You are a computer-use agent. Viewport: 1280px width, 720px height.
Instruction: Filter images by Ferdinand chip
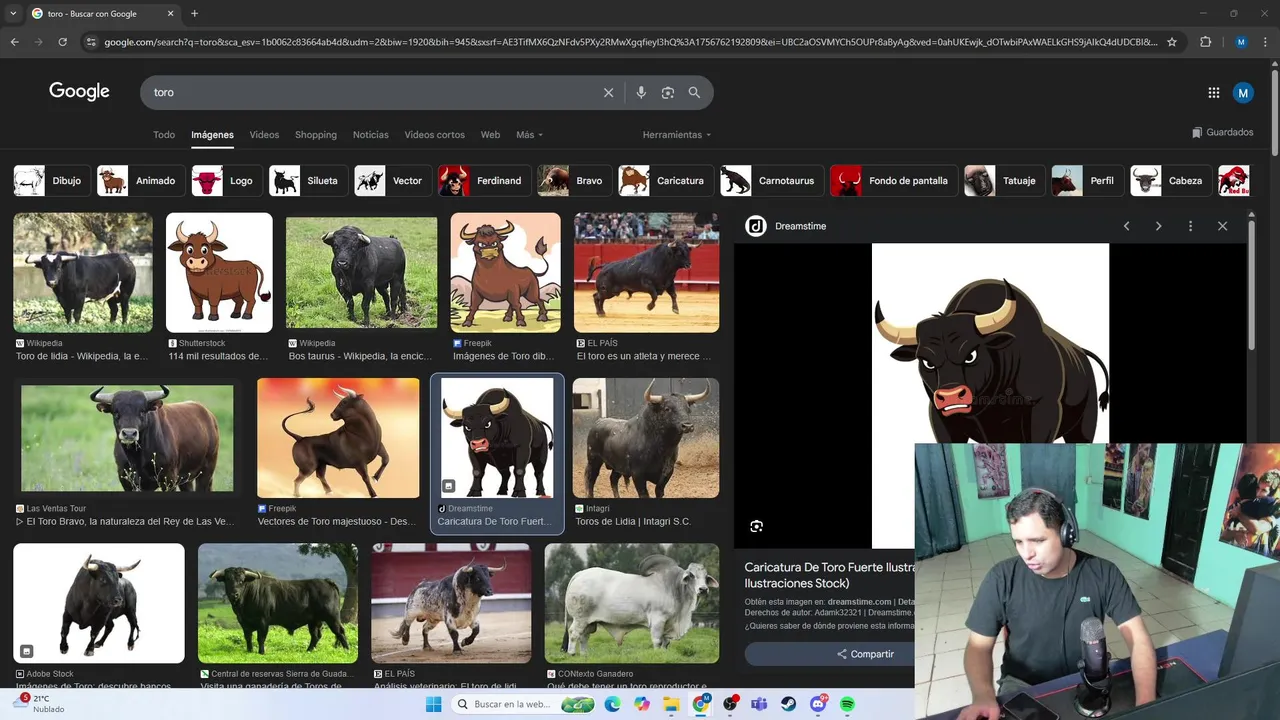484,181
